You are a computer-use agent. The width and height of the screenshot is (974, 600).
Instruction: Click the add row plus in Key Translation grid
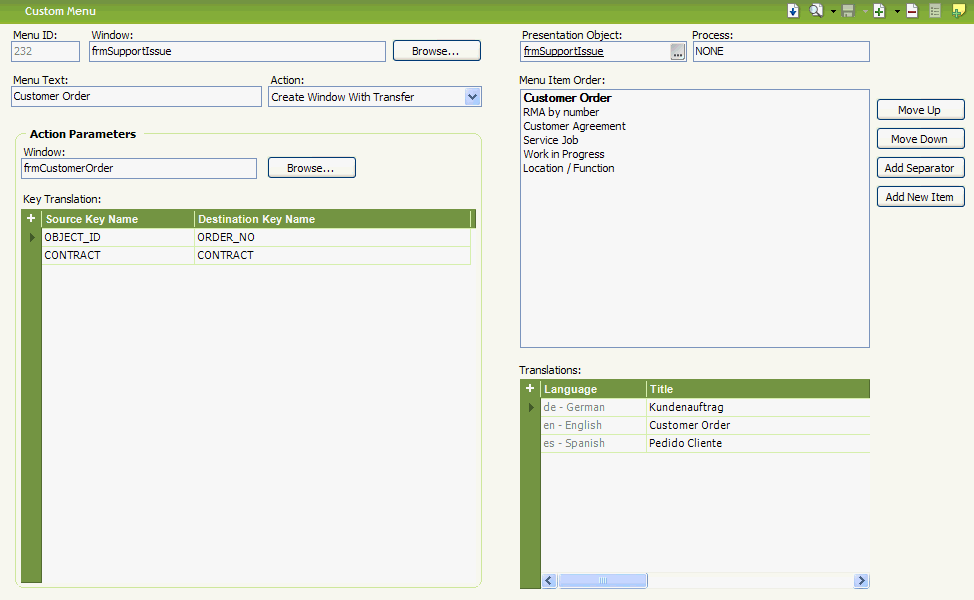(x=30, y=218)
